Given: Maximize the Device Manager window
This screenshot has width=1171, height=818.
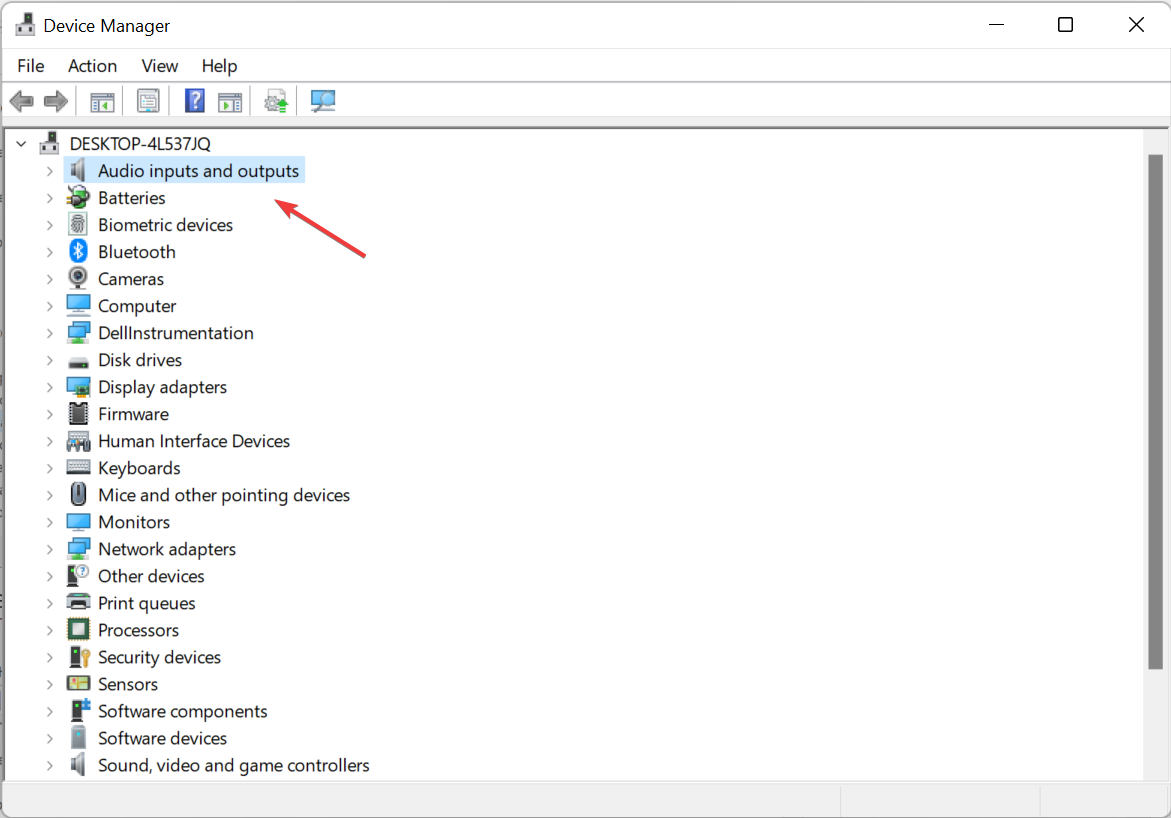Looking at the screenshot, I should coord(1066,25).
